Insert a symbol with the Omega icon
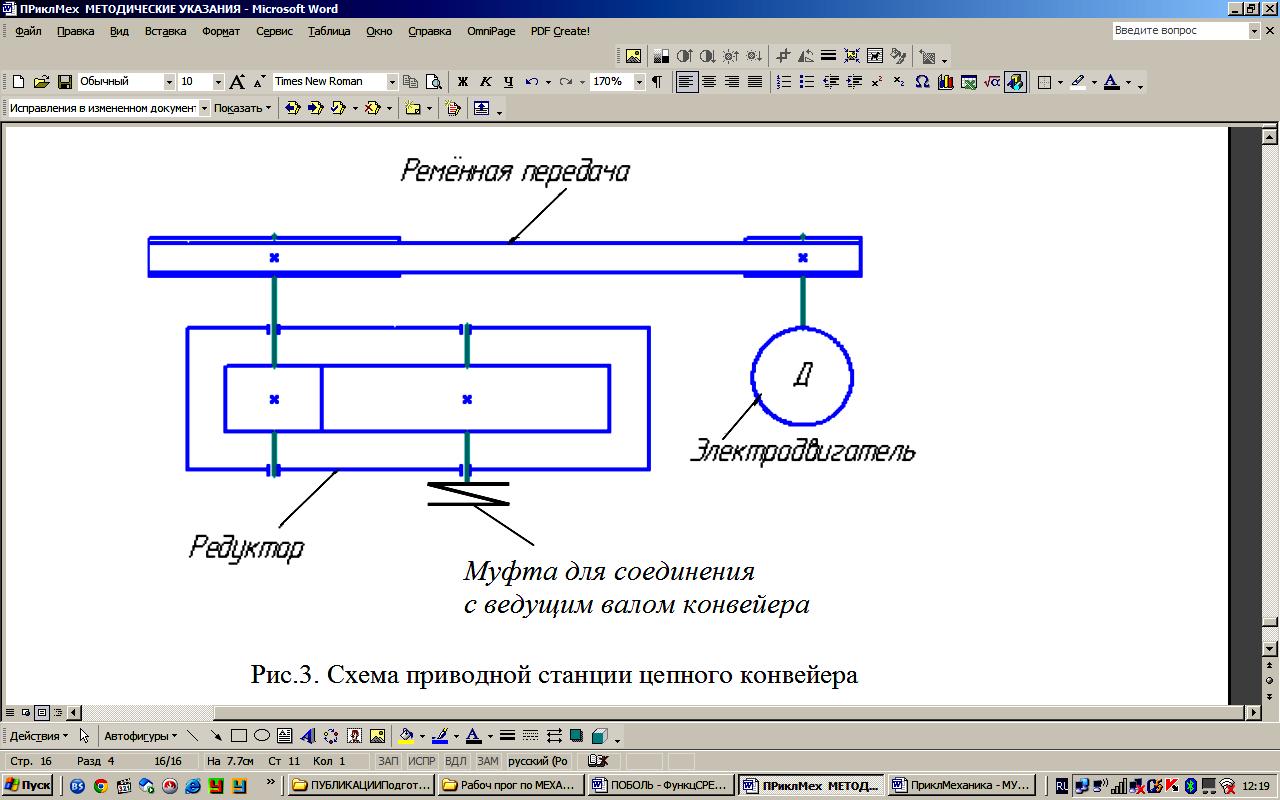This screenshot has height=800, width=1280. [922, 82]
